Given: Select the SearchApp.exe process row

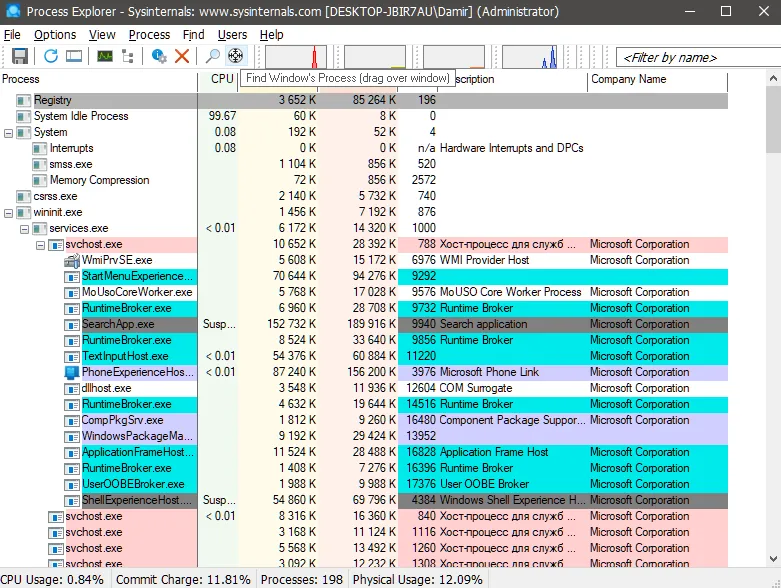Looking at the screenshot, I should click(x=118, y=324).
